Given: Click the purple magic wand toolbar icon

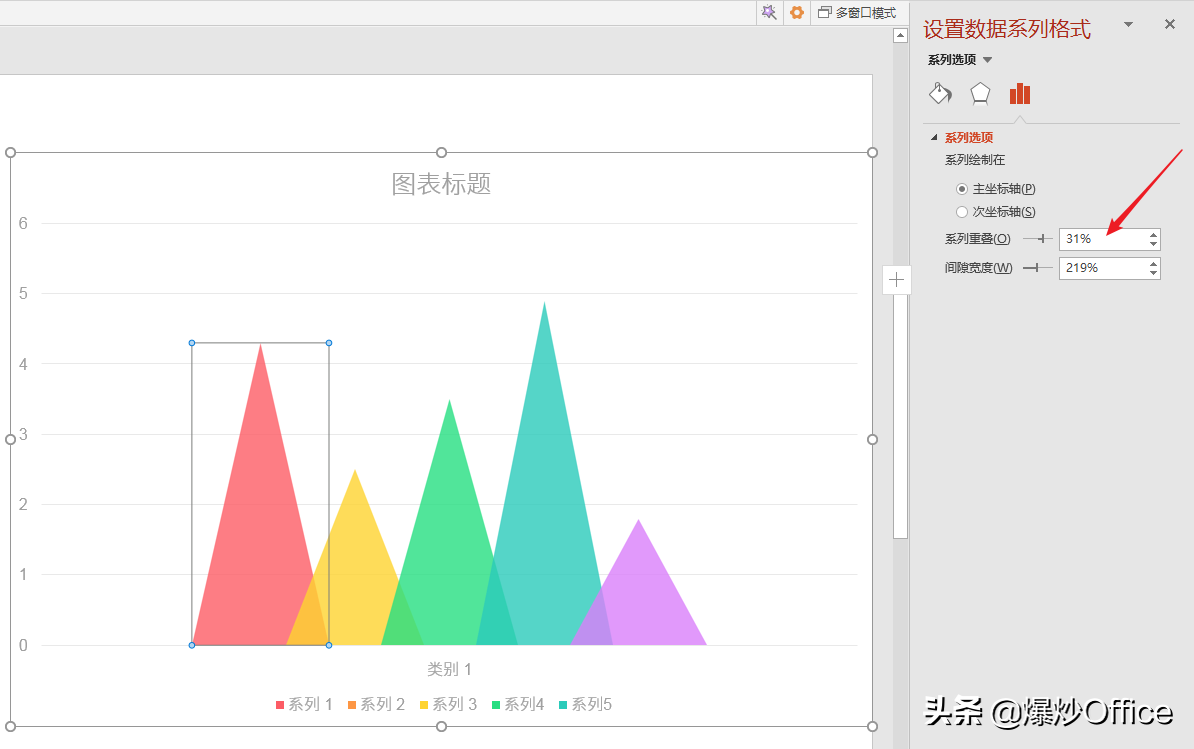Looking at the screenshot, I should coord(769,12).
